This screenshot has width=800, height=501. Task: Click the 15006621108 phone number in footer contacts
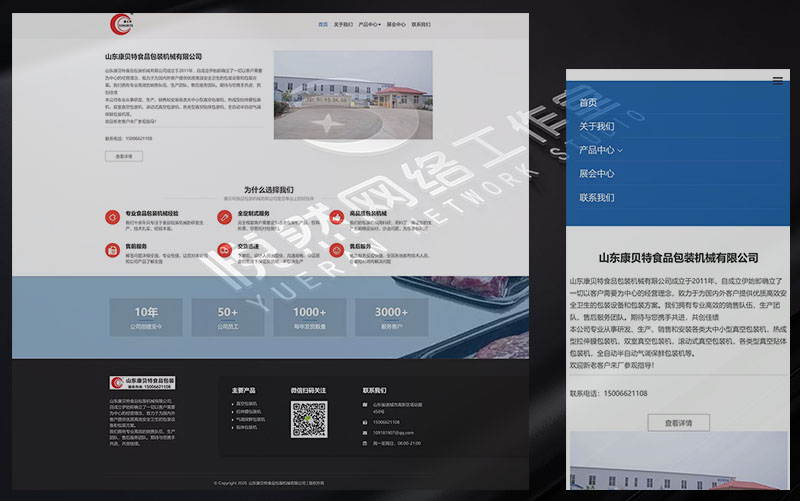pyautogui.click(x=386, y=422)
